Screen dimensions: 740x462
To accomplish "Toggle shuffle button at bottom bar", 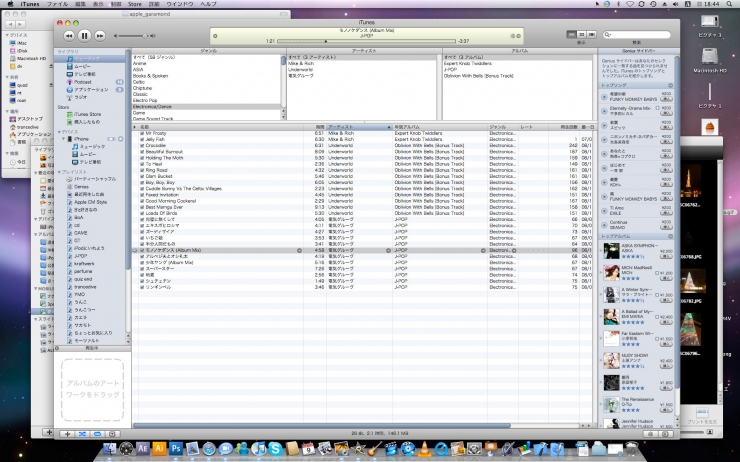I will click(x=82, y=434).
